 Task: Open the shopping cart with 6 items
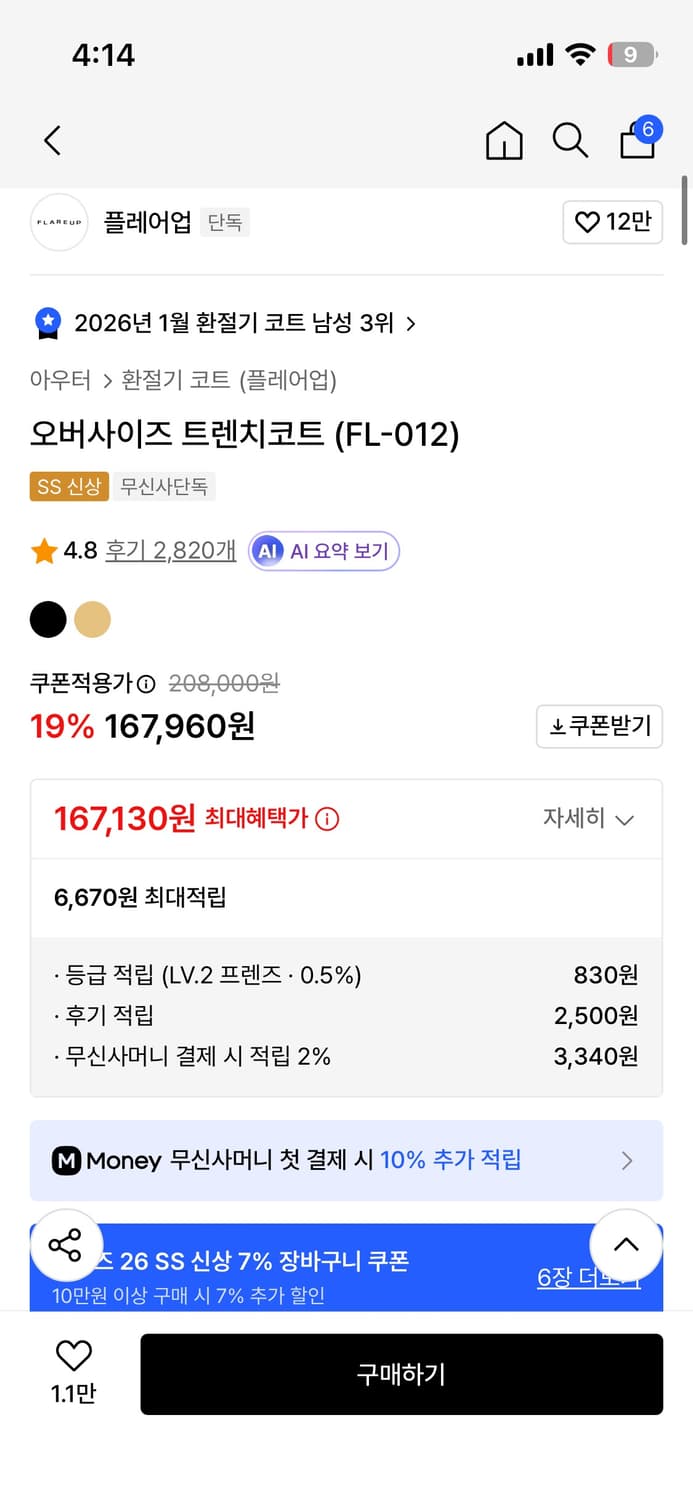[637, 141]
